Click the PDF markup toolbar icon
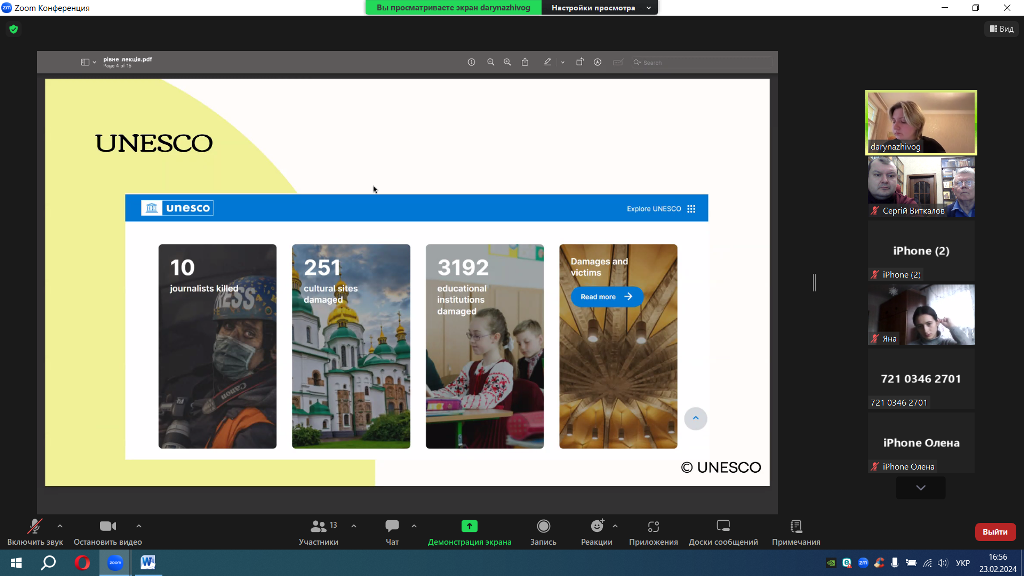Screen dimensions: 1024x576 click(598, 62)
